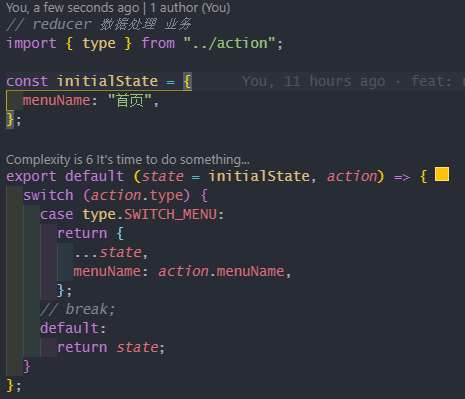
Task: Click the 'initialState' constant declaration name
Action: [x=107, y=81]
